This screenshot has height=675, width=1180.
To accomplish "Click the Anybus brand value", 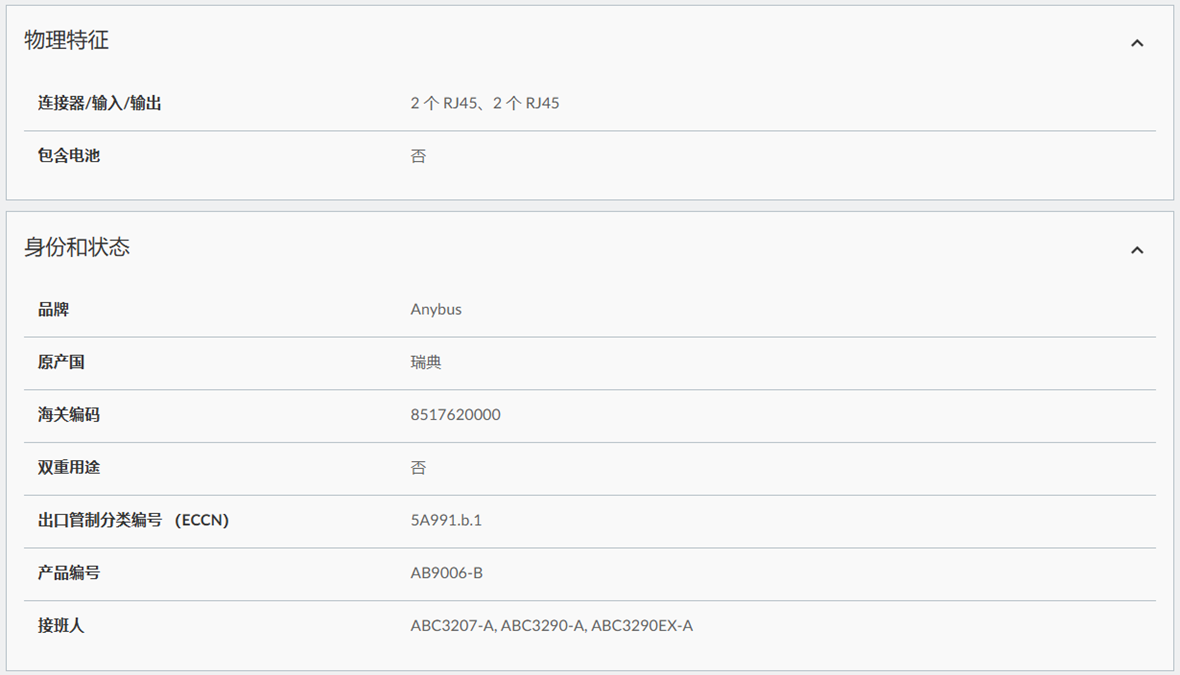I will point(436,310).
